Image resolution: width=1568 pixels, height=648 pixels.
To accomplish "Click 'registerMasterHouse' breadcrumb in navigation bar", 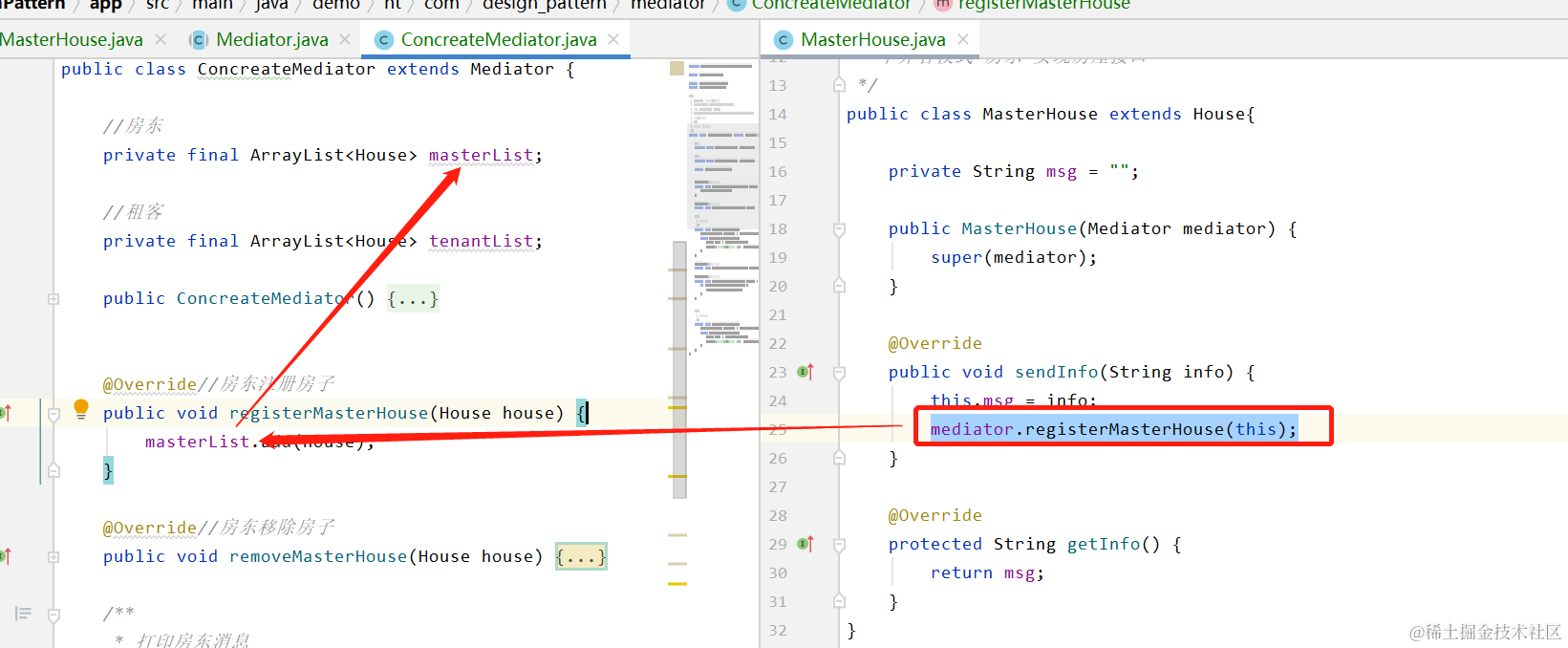I will (1043, 5).
